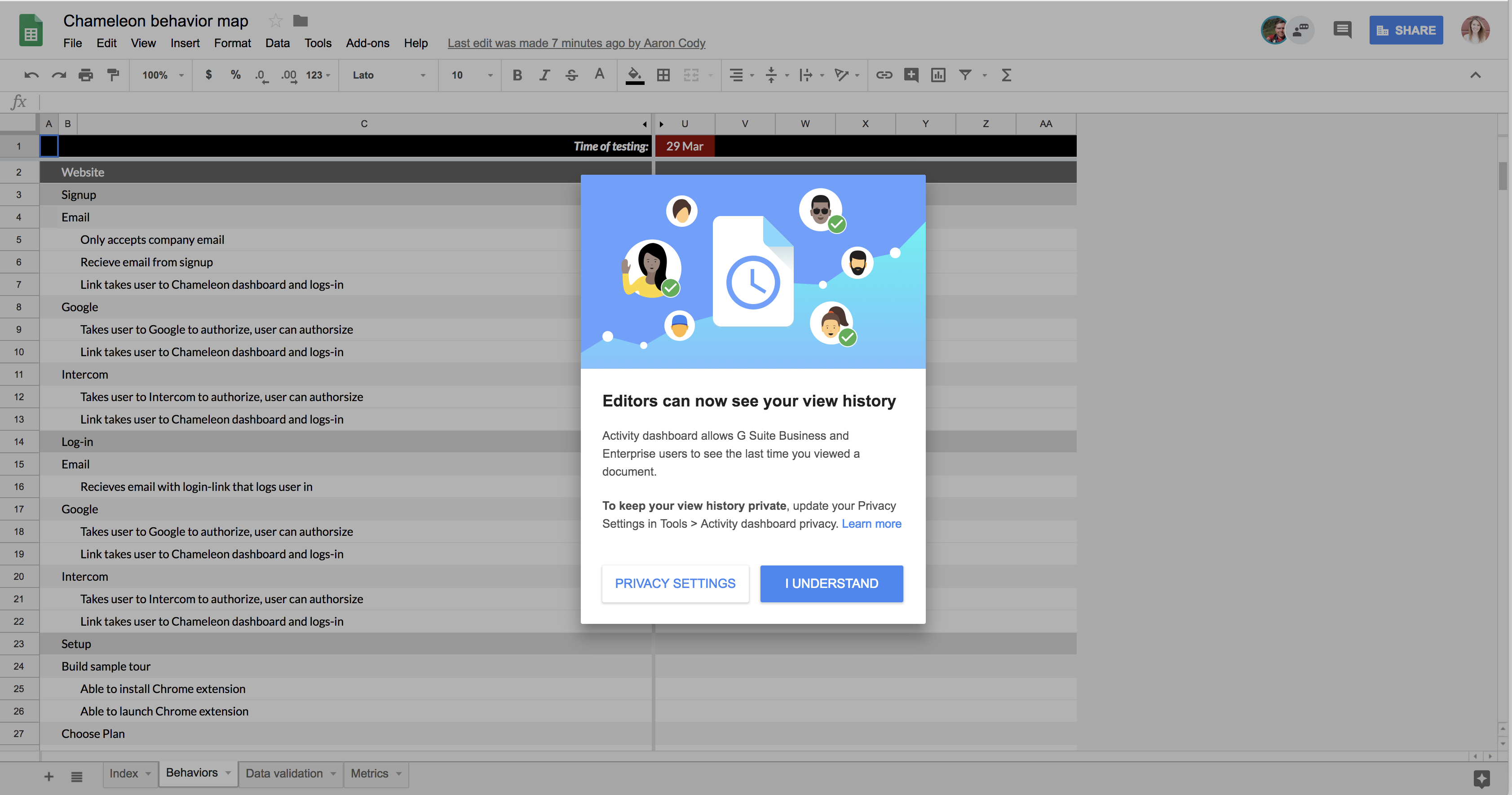Click the Print icon
Viewport: 1512px width, 795px height.
86,75
